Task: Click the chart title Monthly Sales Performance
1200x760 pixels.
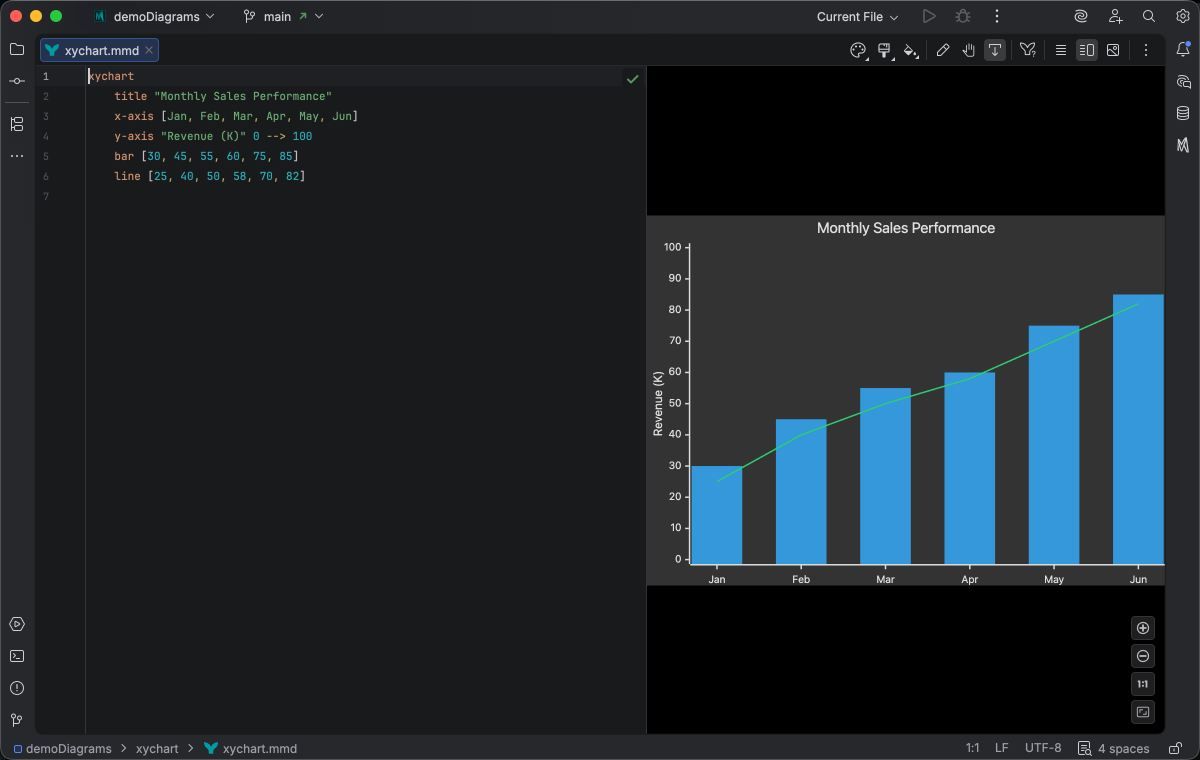Action: pyautogui.click(x=906, y=228)
